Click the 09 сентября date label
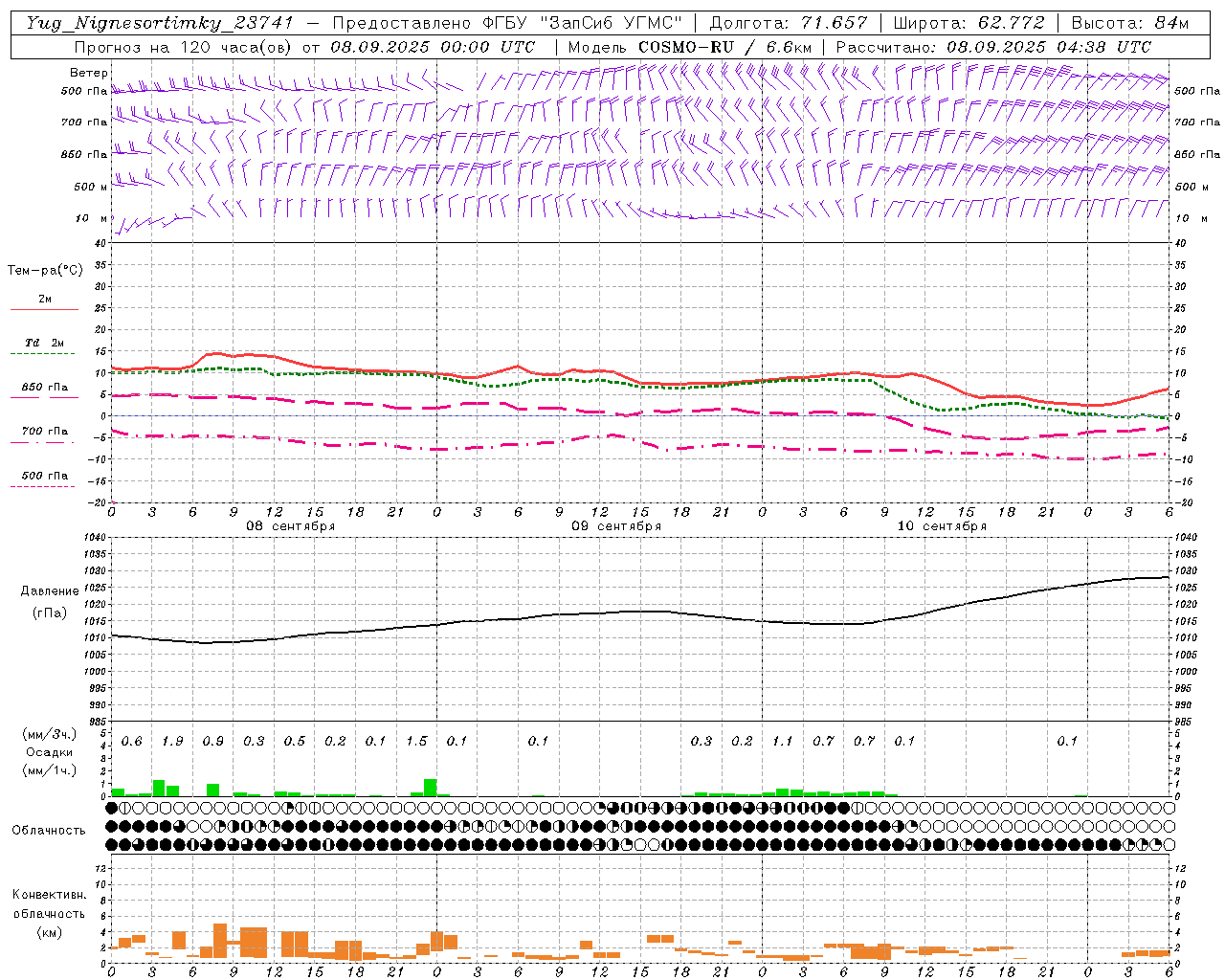This screenshot has height=980, width=1225. click(616, 526)
